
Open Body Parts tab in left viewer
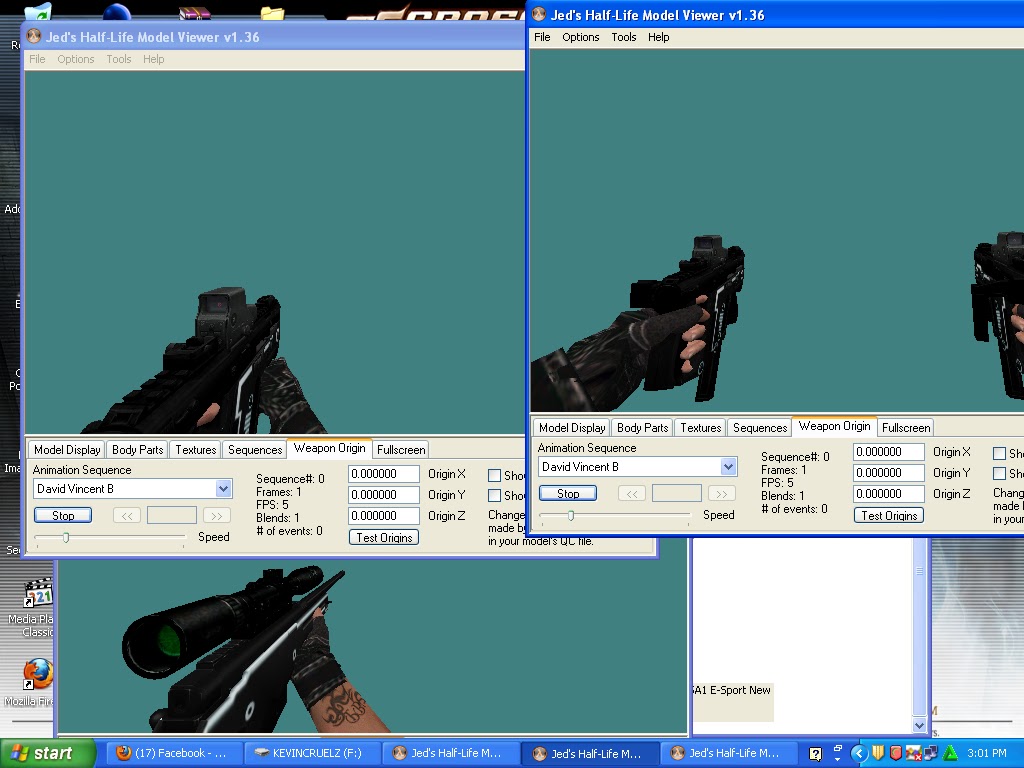click(138, 450)
